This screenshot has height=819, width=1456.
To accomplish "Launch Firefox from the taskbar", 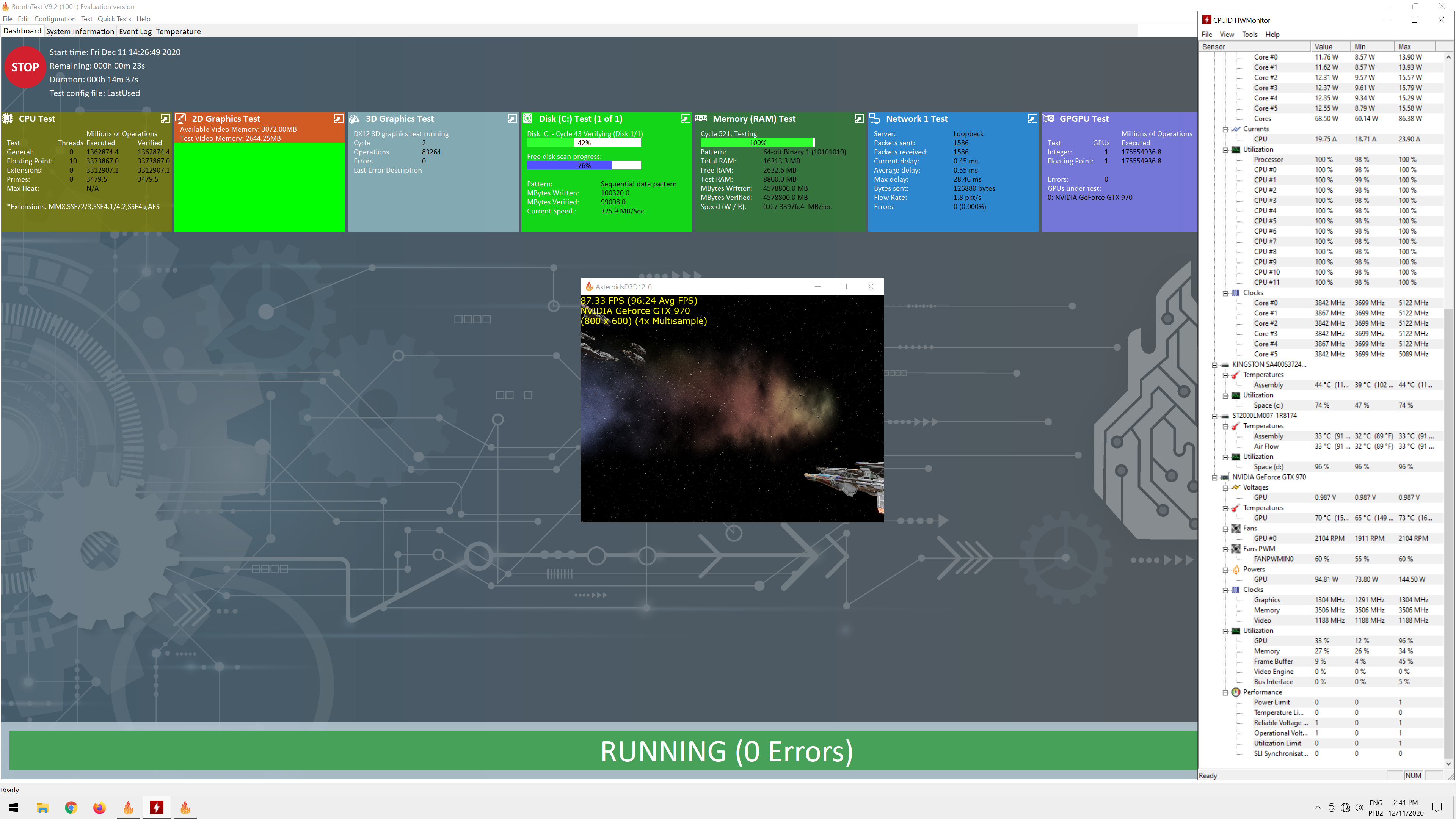I will [99, 808].
